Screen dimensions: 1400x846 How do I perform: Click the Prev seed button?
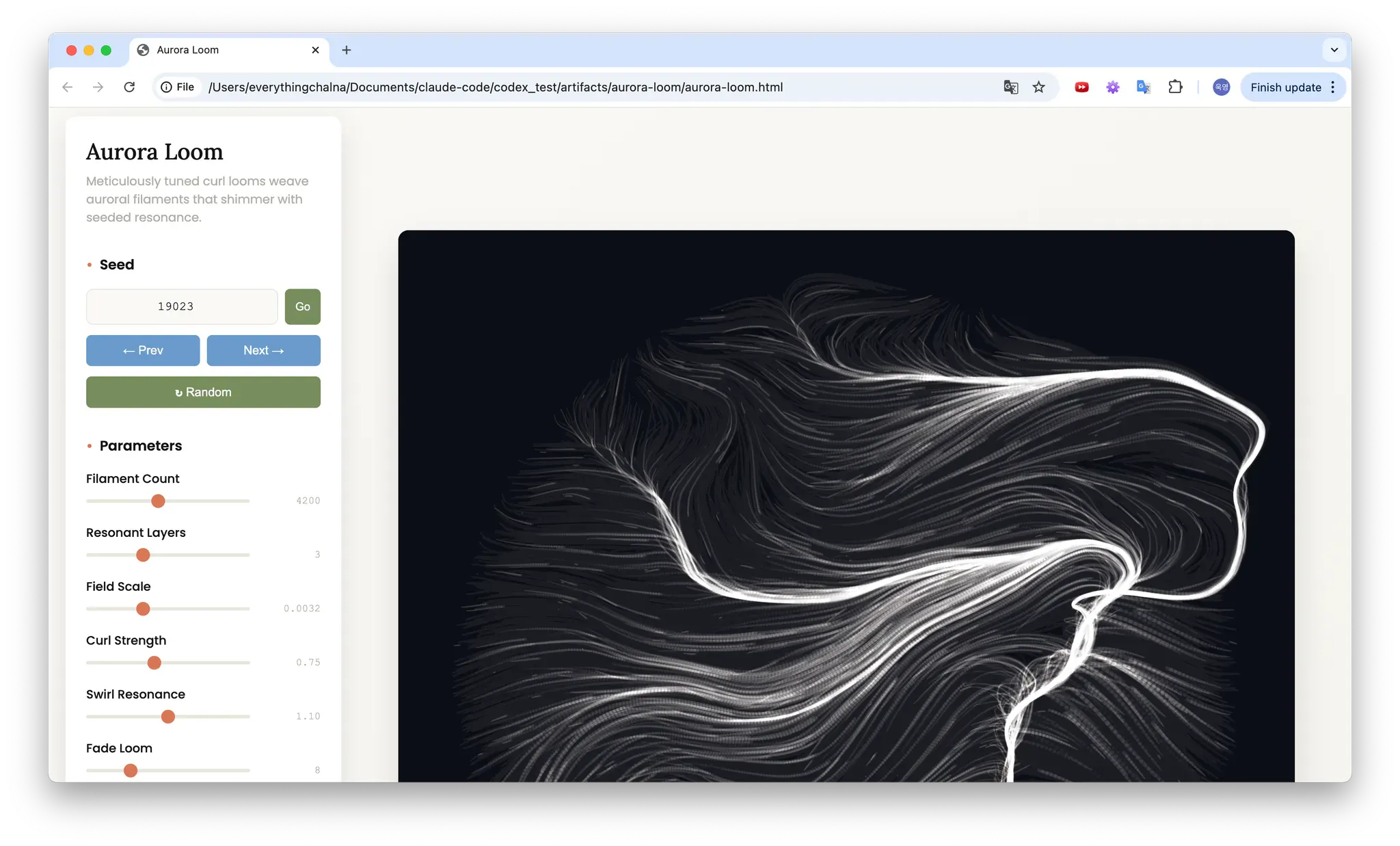(143, 350)
